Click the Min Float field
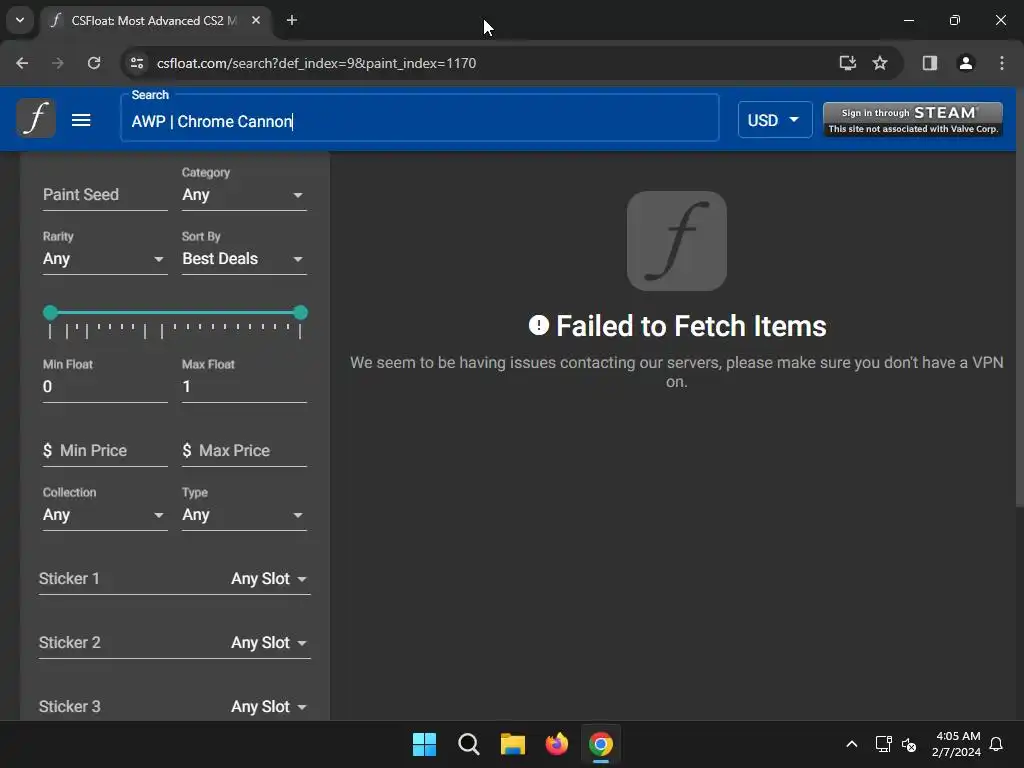The image size is (1024, 768). (x=105, y=387)
